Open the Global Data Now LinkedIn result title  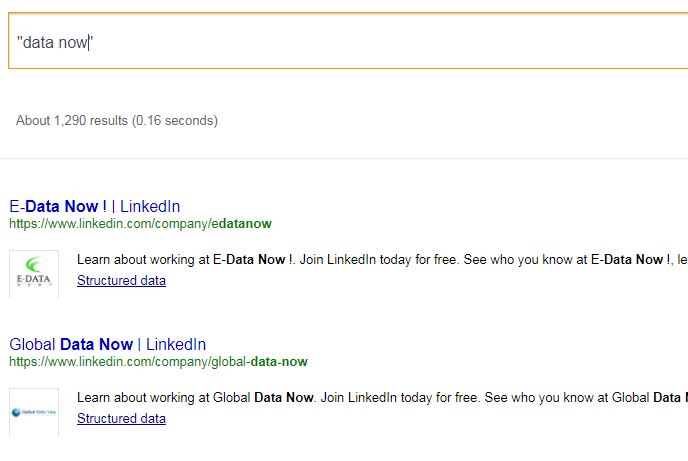click(x=70, y=345)
